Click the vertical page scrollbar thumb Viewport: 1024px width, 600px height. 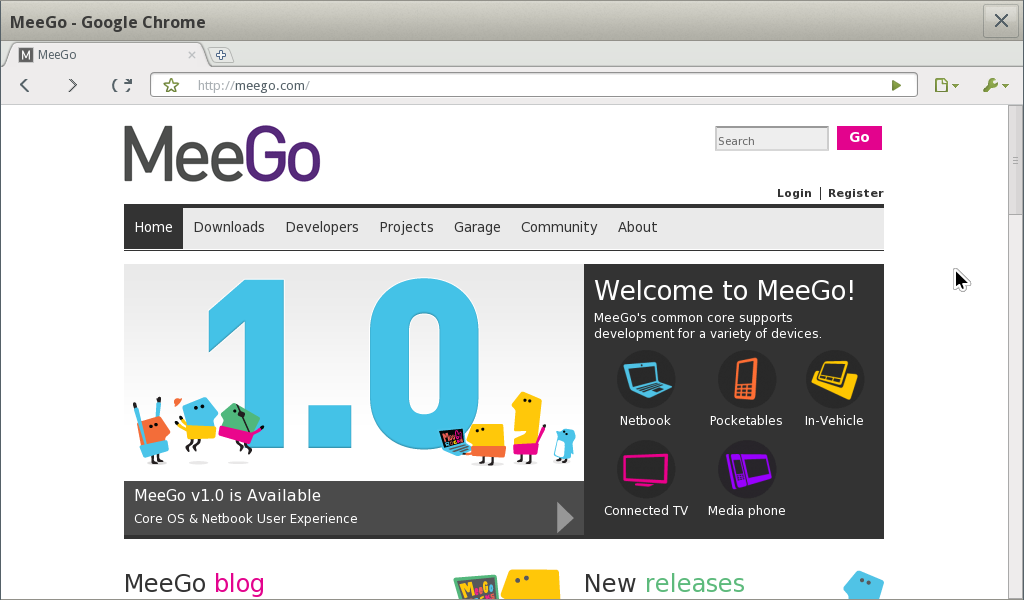(1016, 160)
